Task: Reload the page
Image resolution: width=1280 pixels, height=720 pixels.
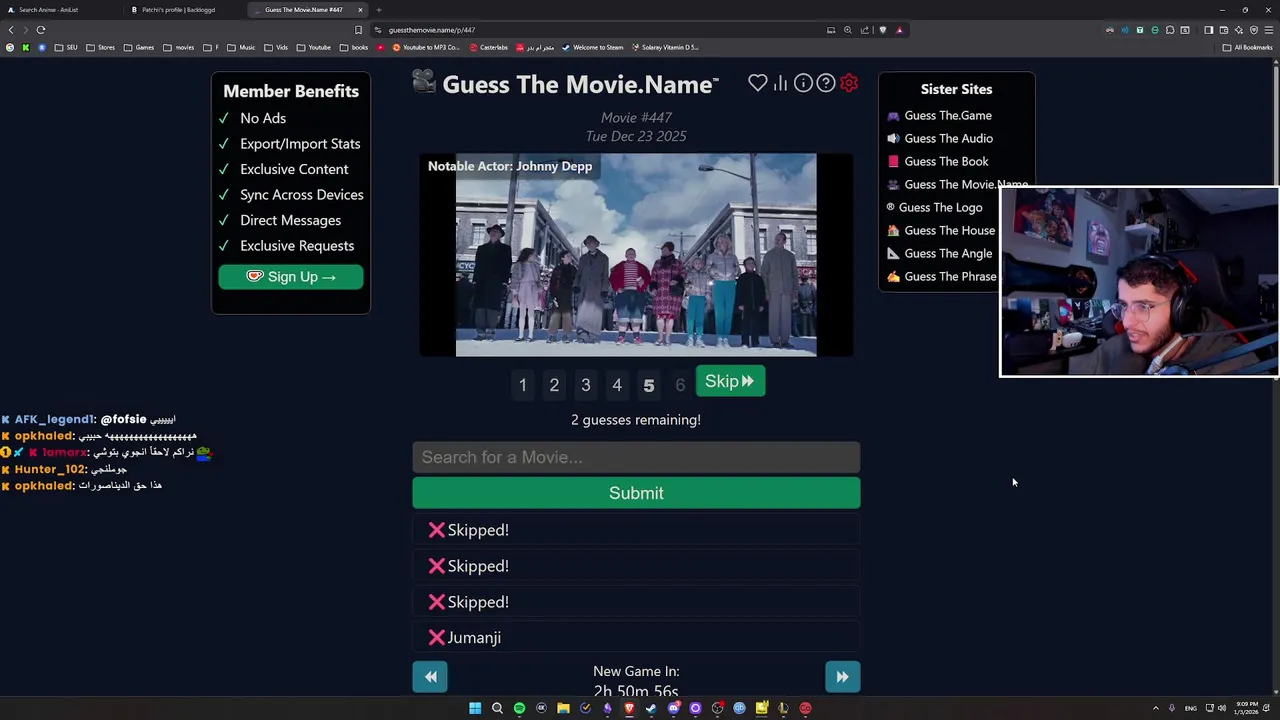Action: [41, 30]
